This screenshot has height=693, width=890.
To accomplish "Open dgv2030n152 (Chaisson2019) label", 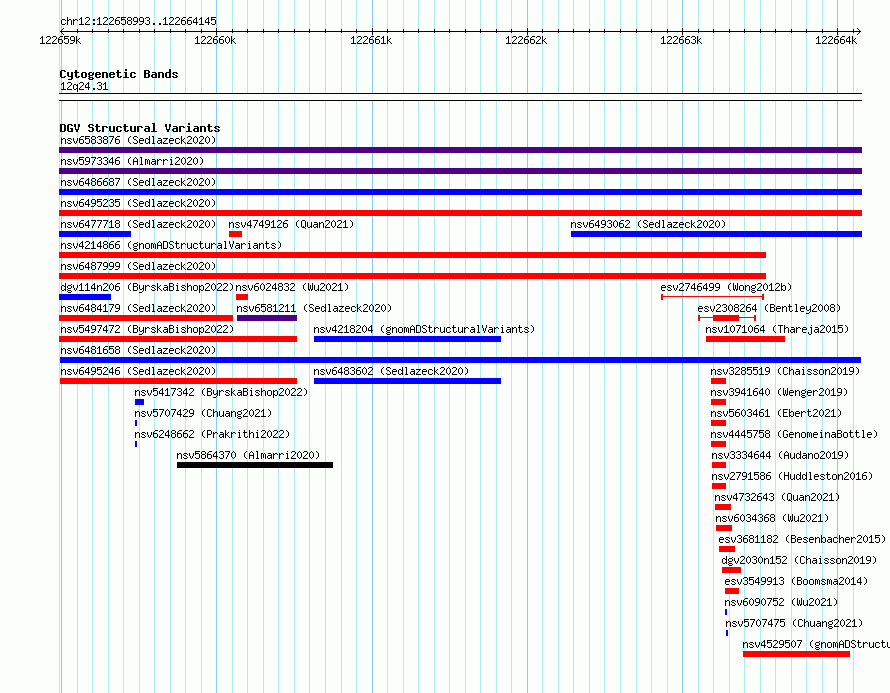I will tap(799, 560).
